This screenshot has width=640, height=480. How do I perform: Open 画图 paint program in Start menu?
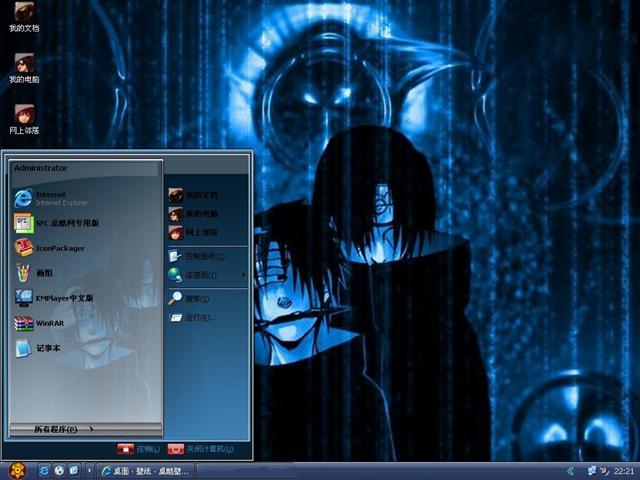pos(33,273)
